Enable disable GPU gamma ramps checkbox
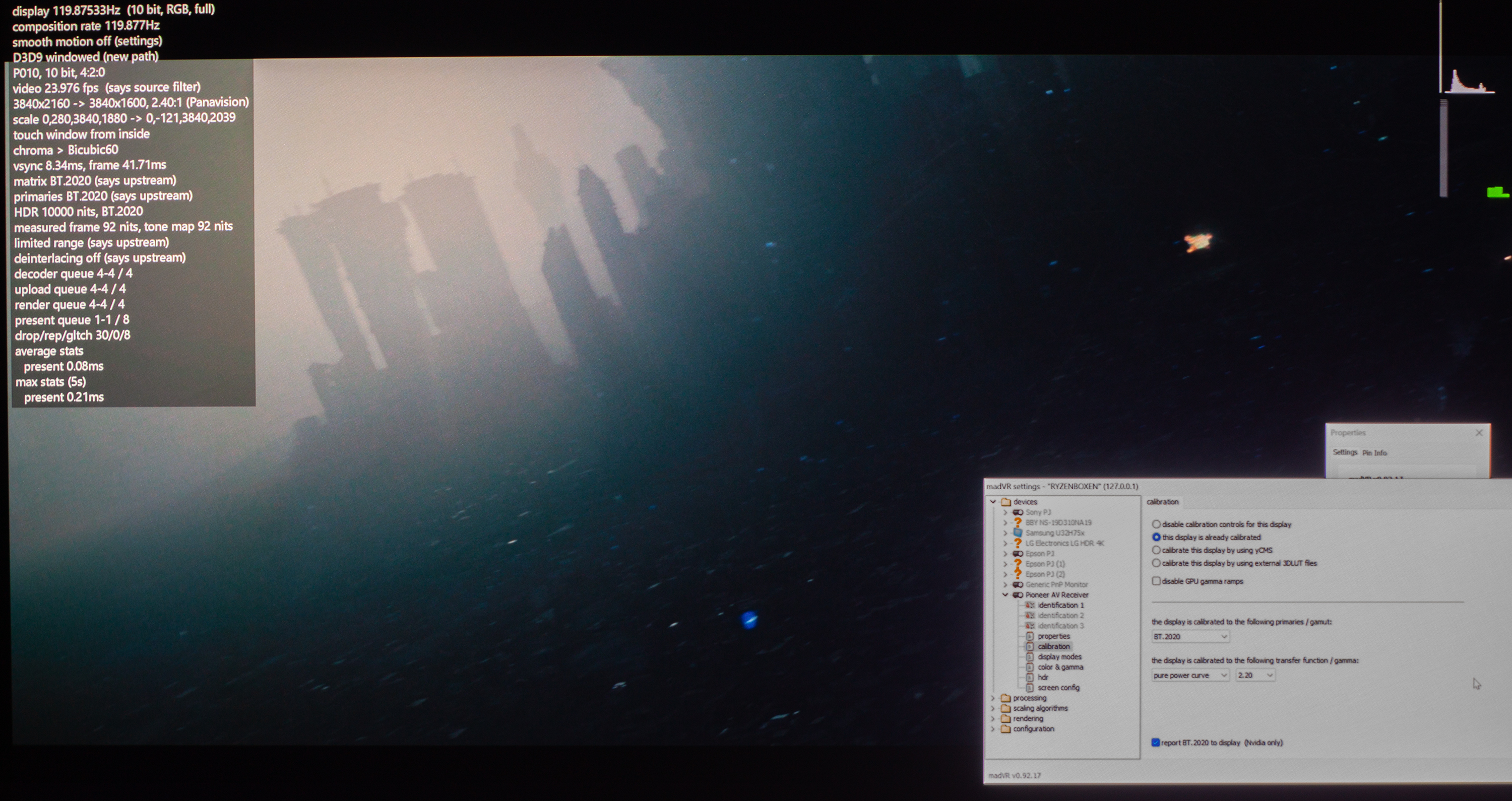Viewport: 1512px width, 801px height. click(1156, 581)
